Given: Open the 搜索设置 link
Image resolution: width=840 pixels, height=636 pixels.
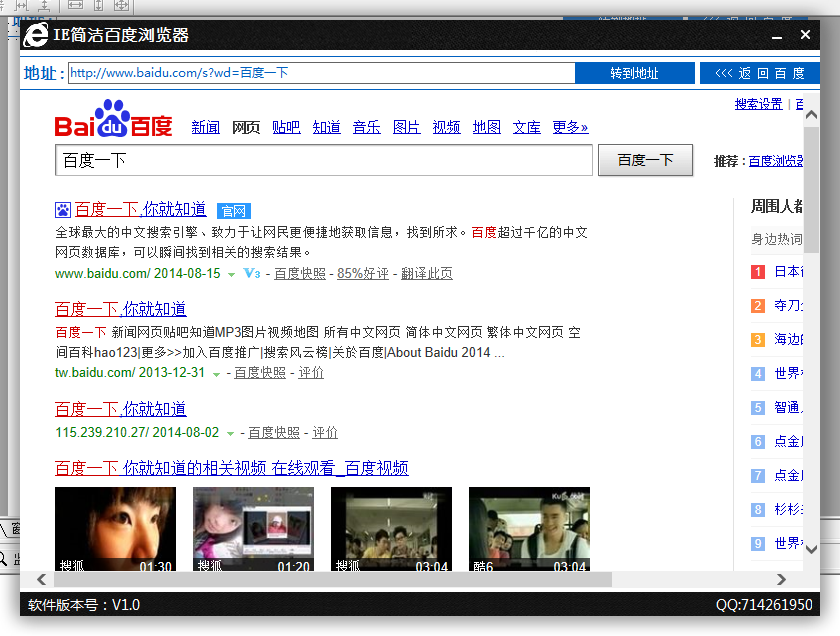Looking at the screenshot, I should point(758,104).
